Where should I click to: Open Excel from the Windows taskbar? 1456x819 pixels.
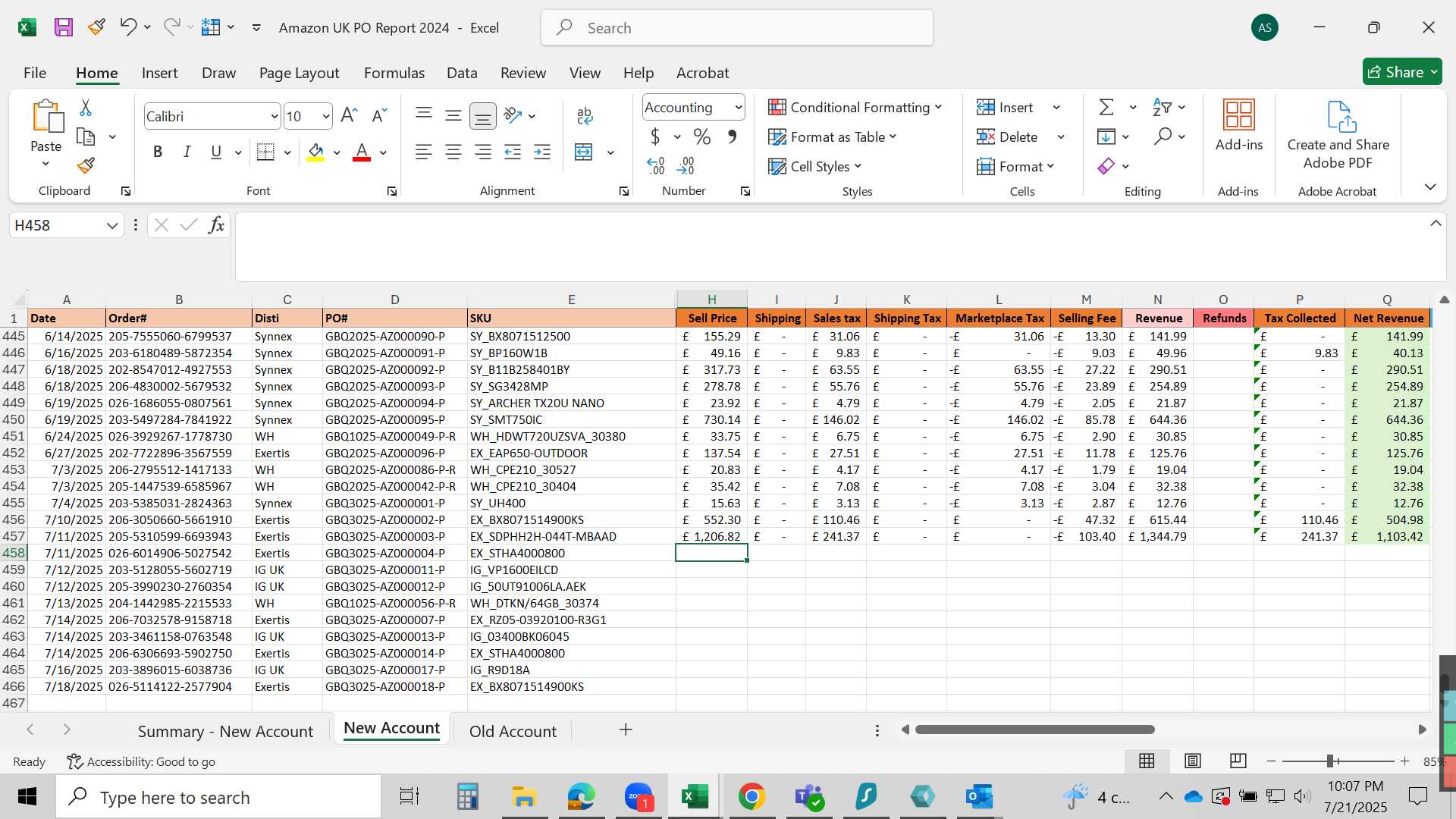(x=695, y=797)
